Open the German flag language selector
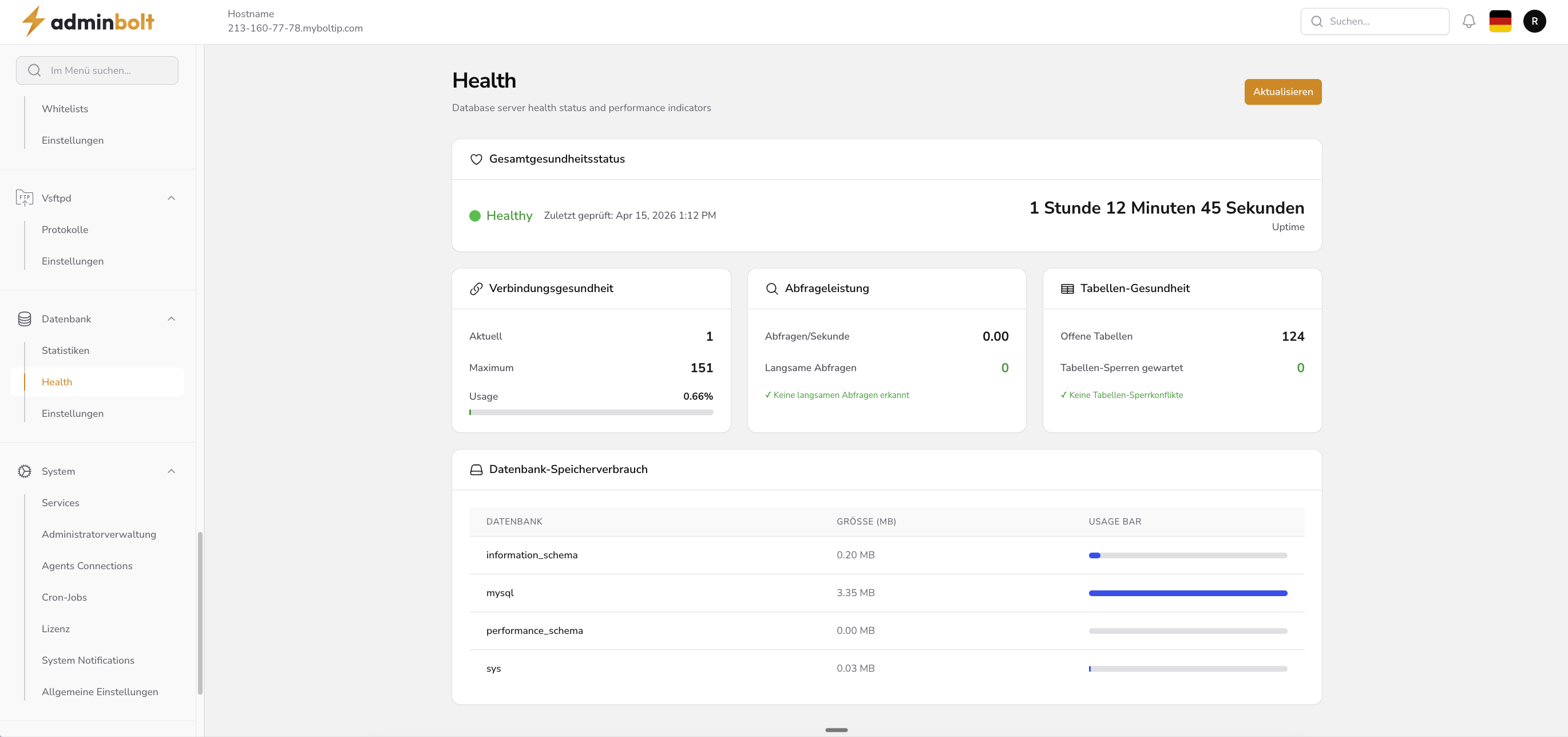The width and height of the screenshot is (1568, 737). (1500, 21)
